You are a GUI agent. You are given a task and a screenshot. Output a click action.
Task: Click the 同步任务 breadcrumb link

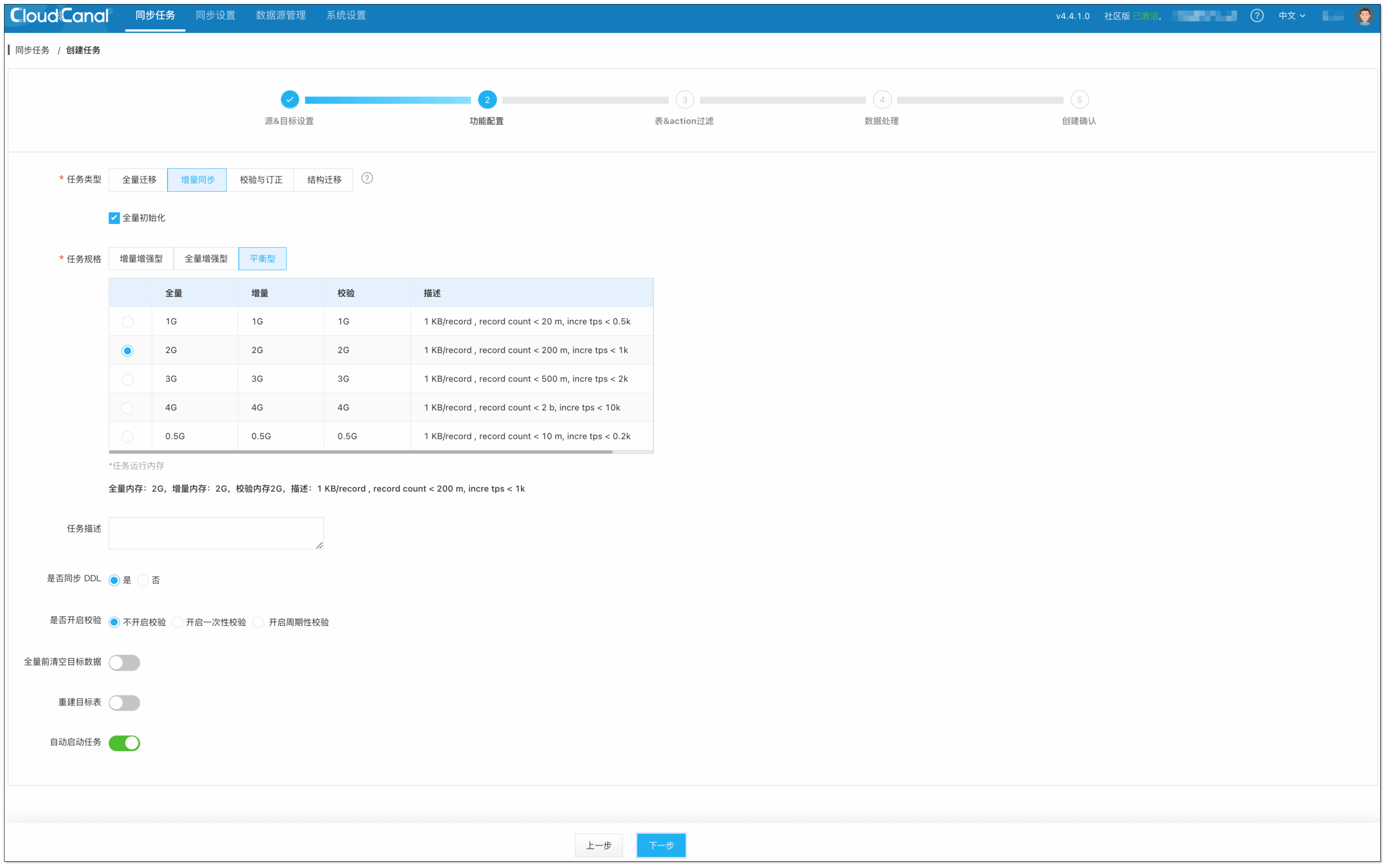point(32,50)
